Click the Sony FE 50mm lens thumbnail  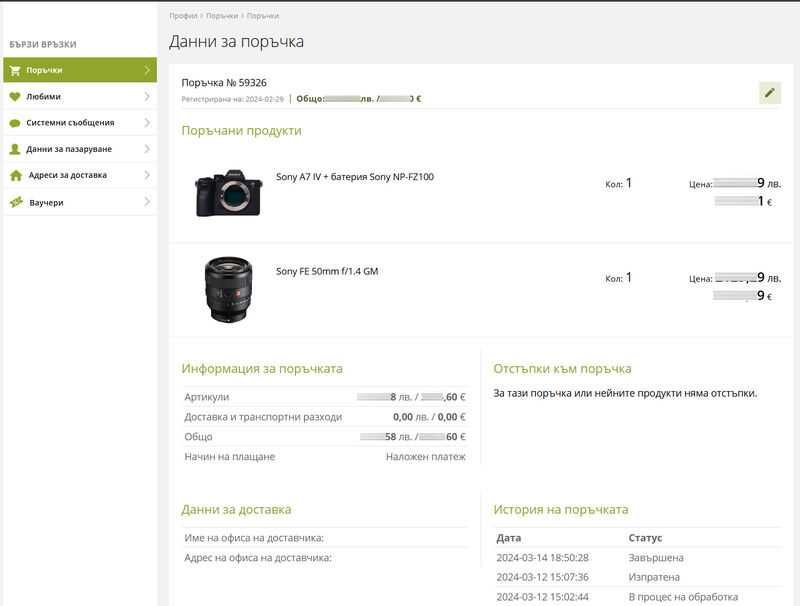pyautogui.click(x=228, y=289)
